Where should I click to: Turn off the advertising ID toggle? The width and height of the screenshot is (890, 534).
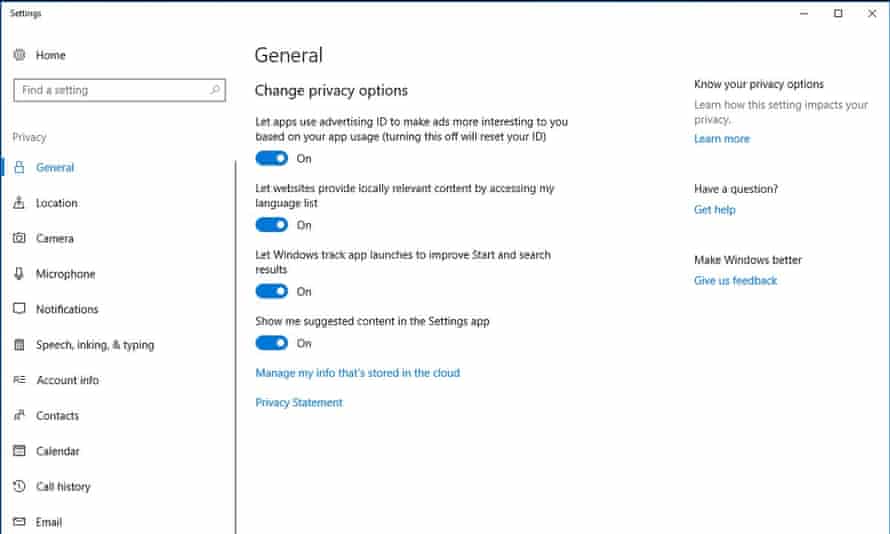coord(271,158)
